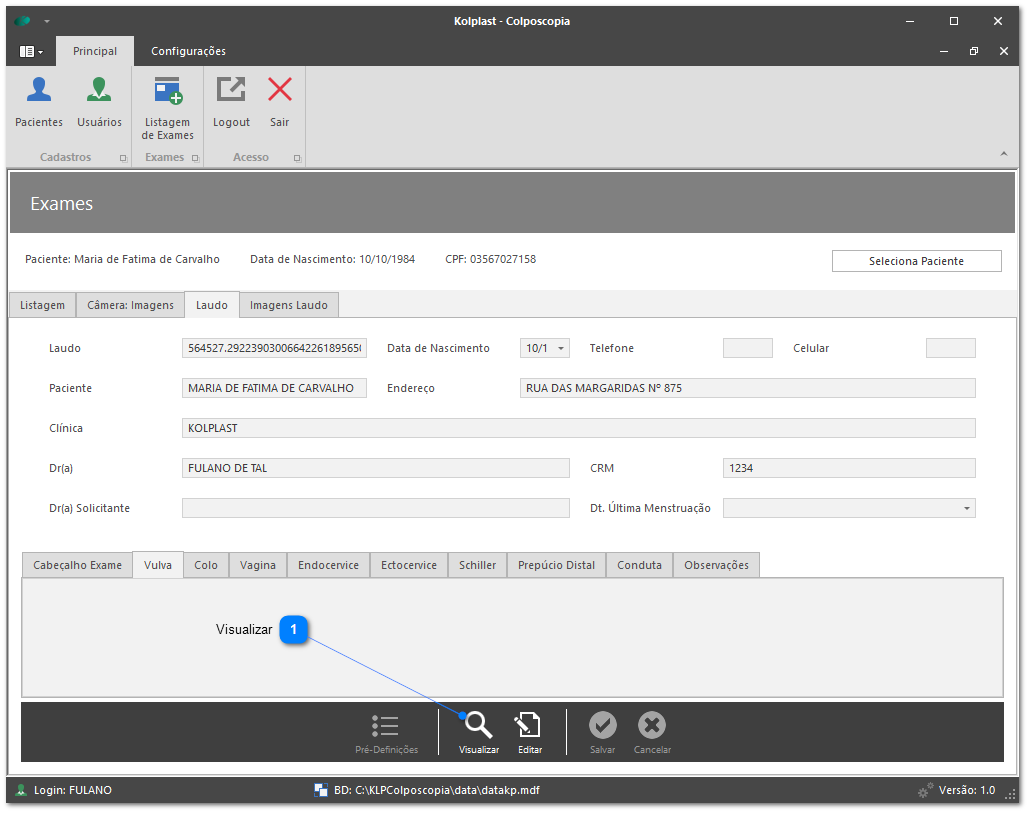1029x813 pixels.
Task: Select the Vulva sub-tab
Action: (158, 565)
